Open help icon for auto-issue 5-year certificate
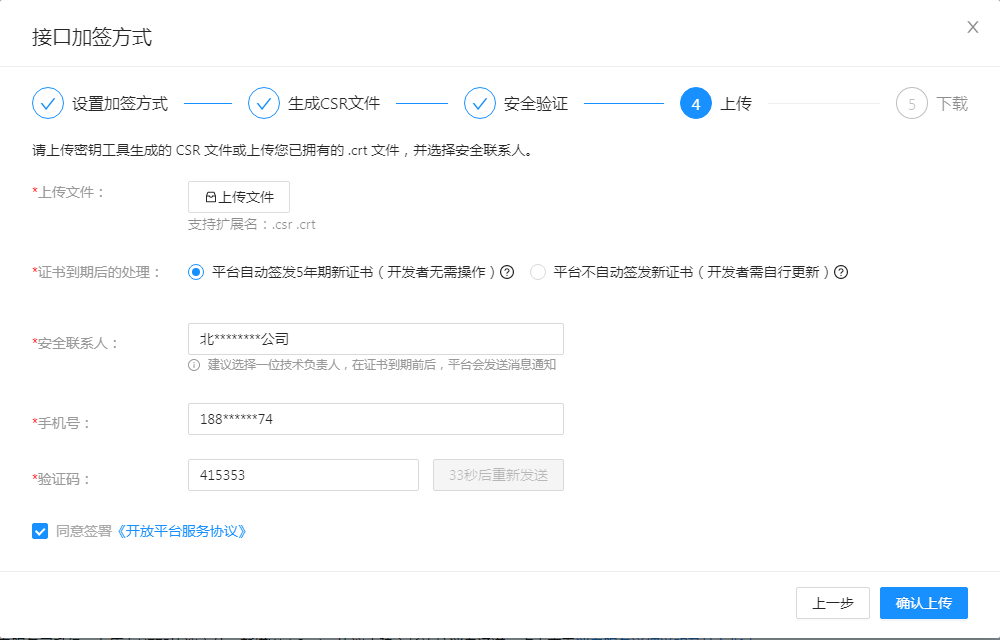Image resolution: width=1000 pixels, height=640 pixels. click(507, 272)
